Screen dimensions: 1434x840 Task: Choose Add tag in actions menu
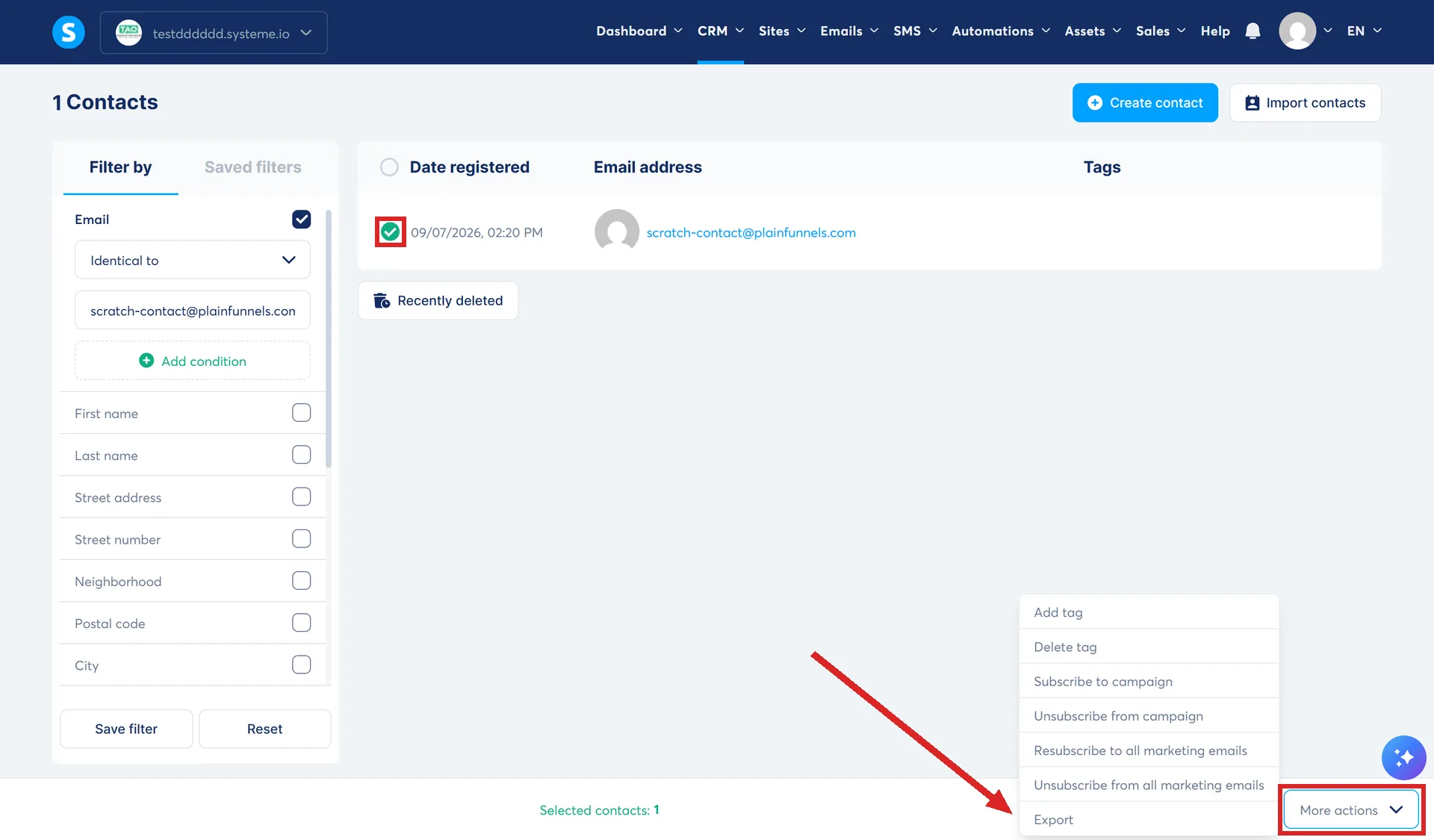[1149, 612]
